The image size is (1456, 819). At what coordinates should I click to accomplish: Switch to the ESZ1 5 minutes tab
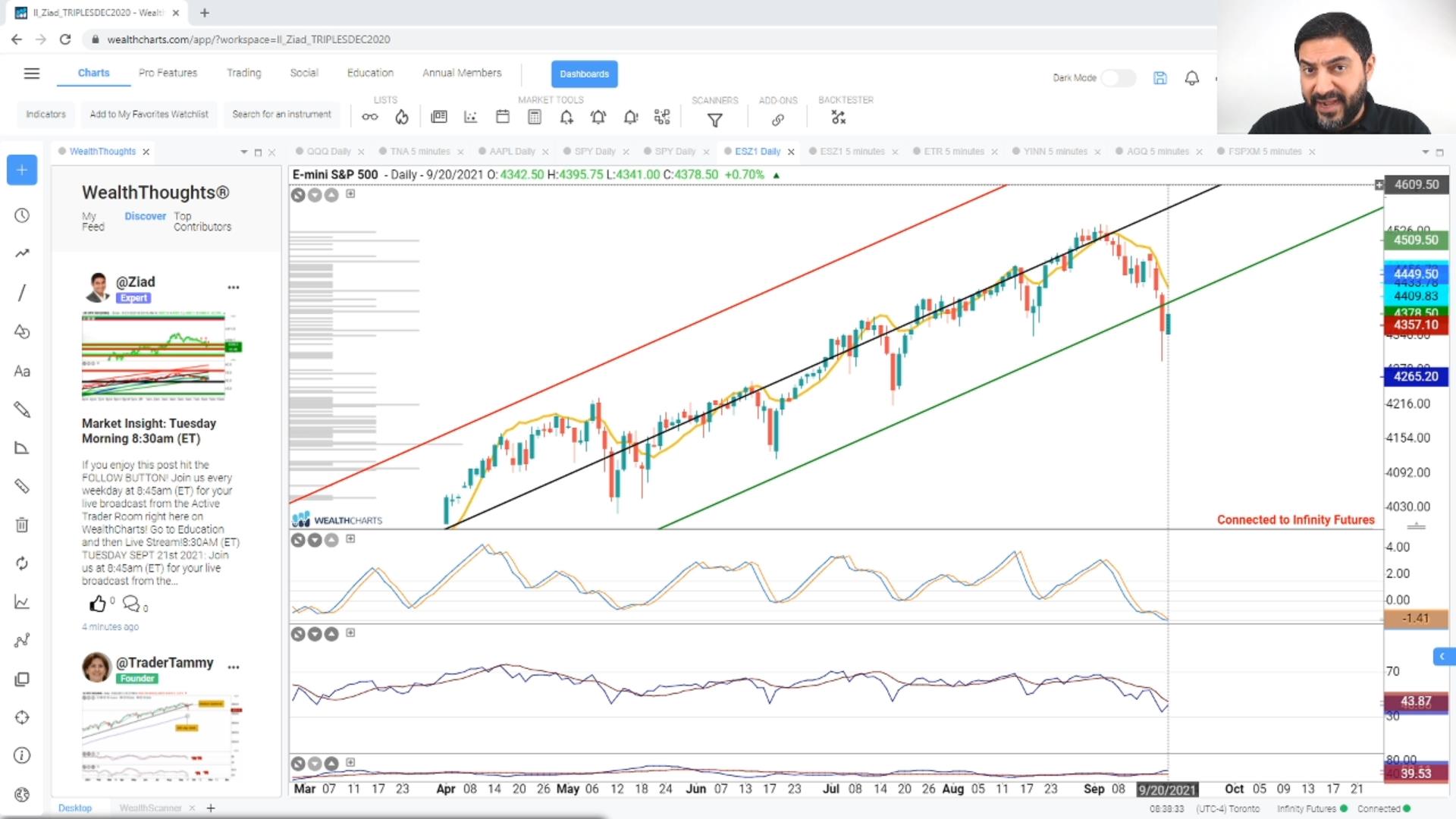pos(852,152)
